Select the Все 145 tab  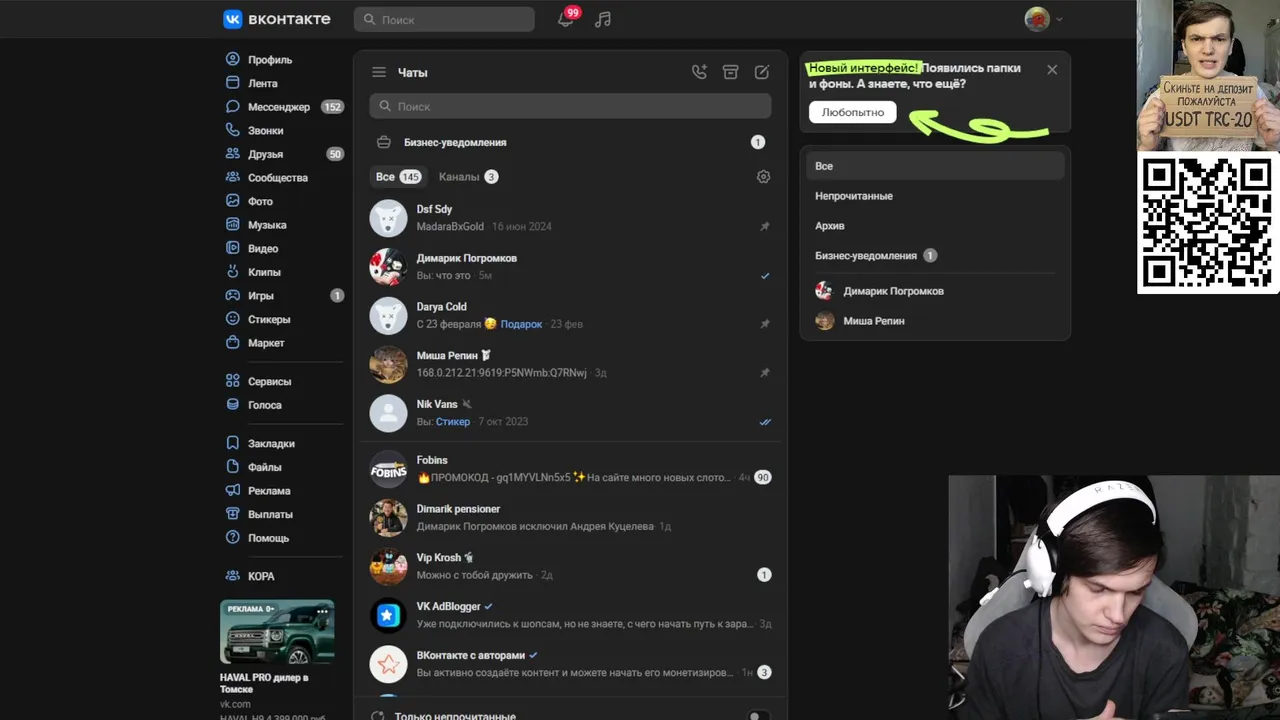click(x=398, y=177)
